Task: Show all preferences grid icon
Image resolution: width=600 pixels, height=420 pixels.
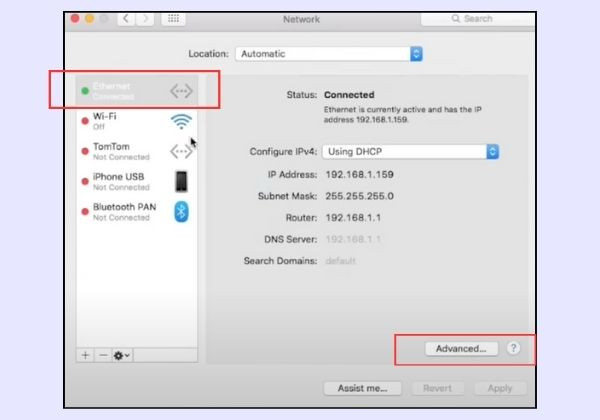Action: click(x=173, y=19)
